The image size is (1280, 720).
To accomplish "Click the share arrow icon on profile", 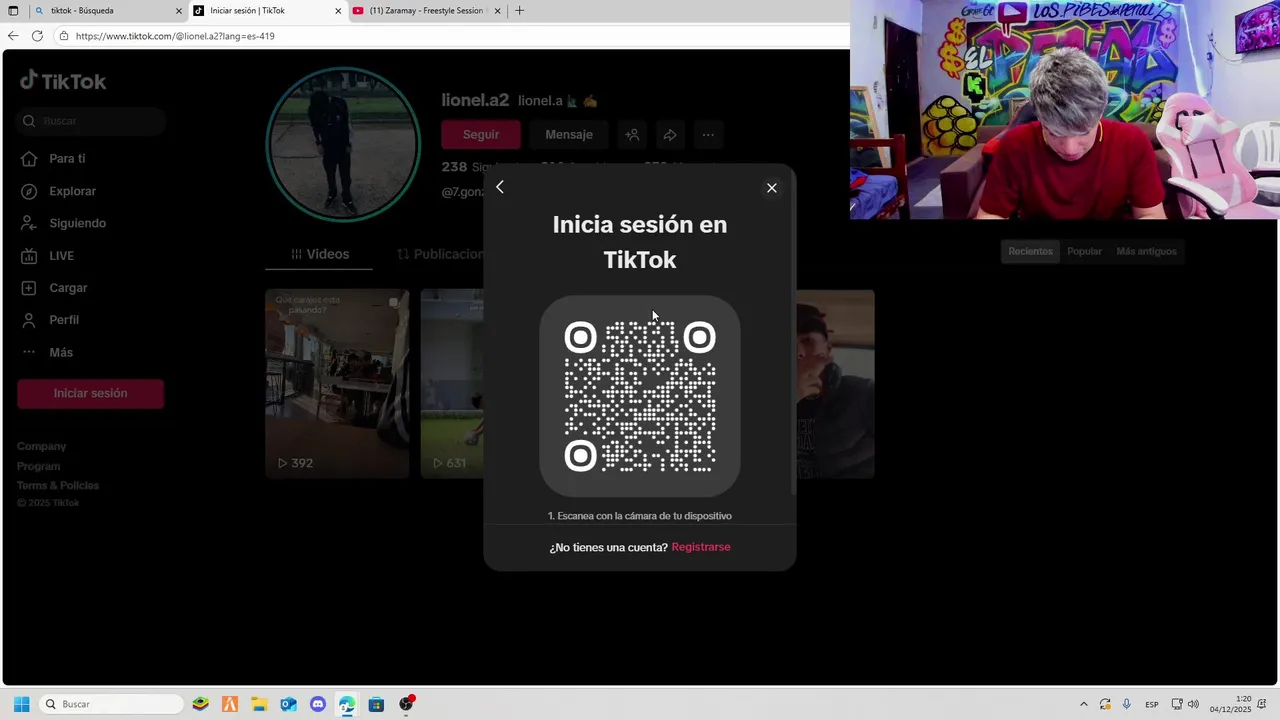I will tap(670, 134).
